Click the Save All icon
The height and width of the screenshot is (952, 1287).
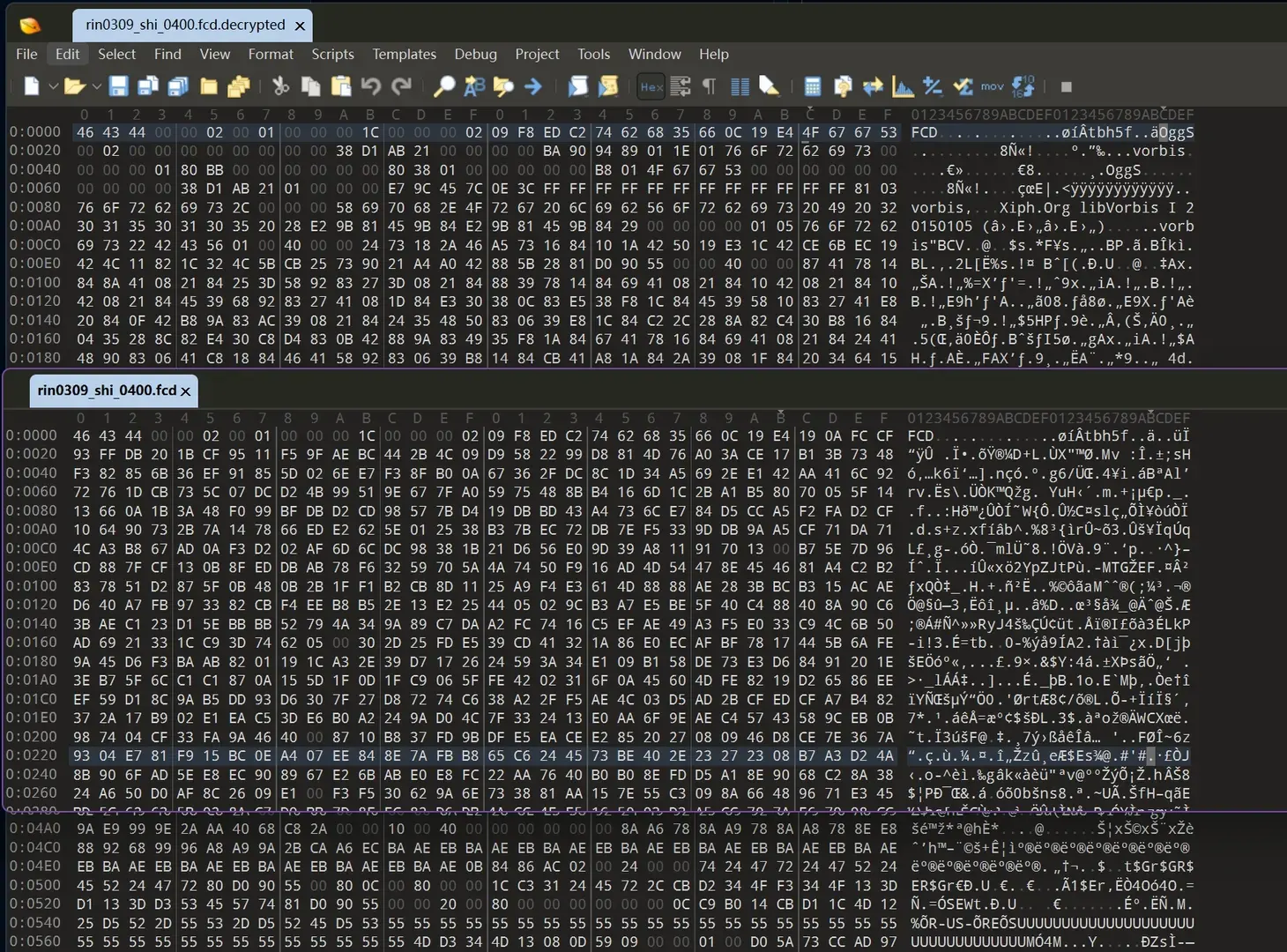point(178,86)
